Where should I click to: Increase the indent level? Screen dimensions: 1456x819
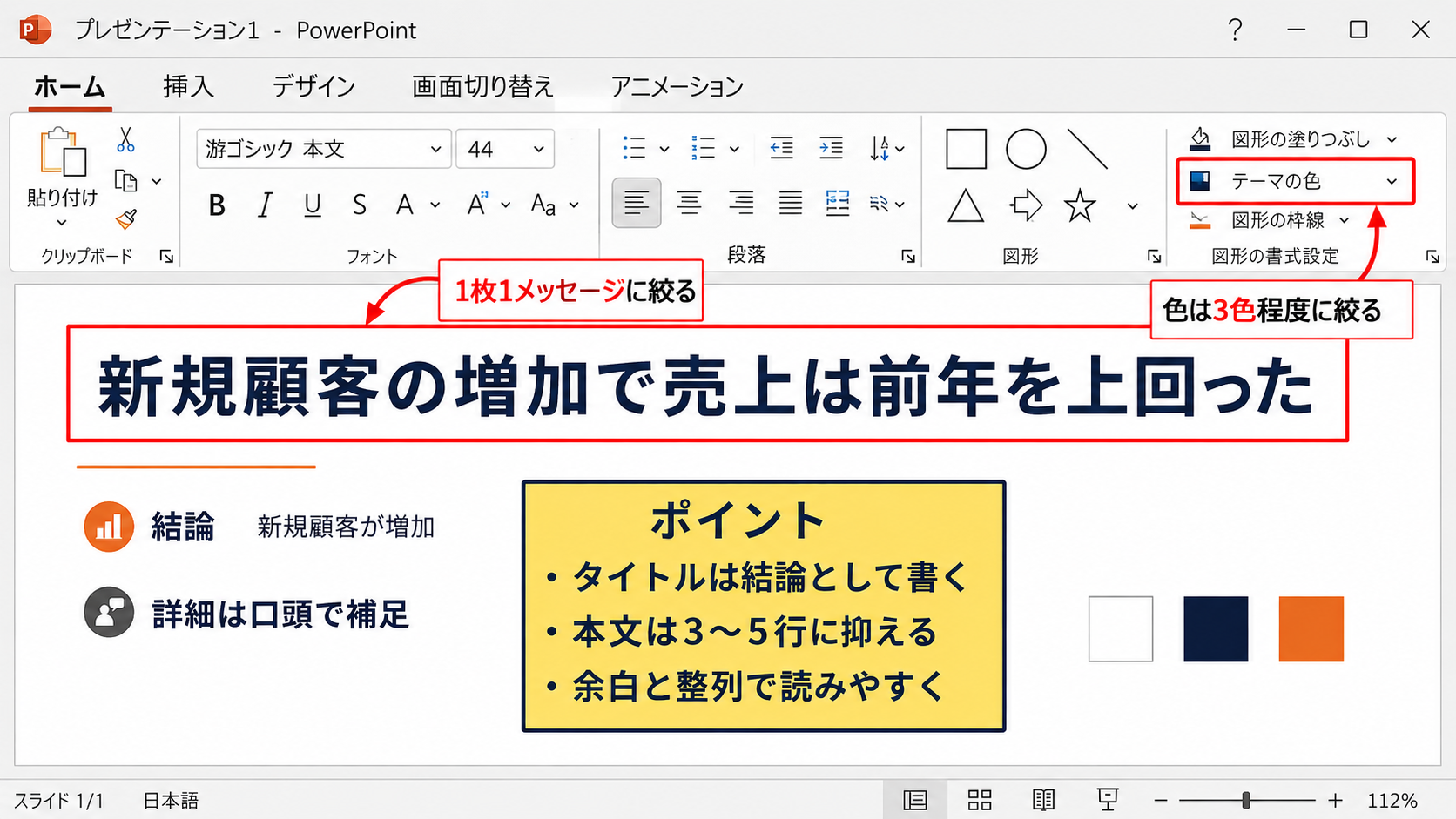pyautogui.click(x=832, y=148)
